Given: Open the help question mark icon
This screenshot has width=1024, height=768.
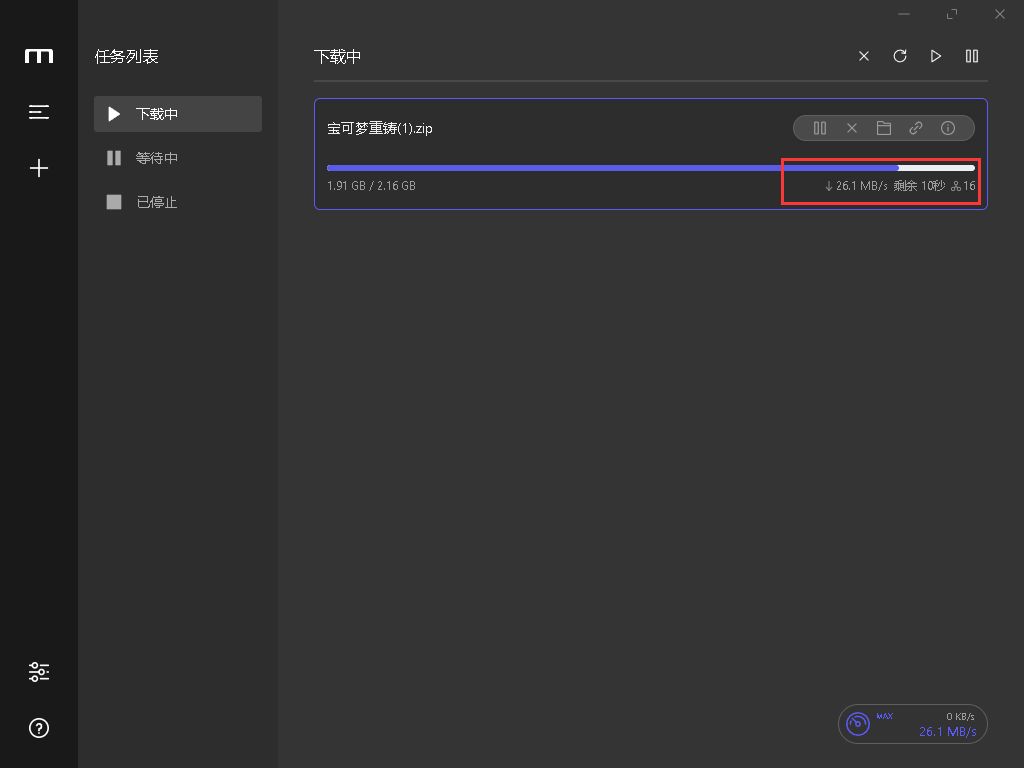Looking at the screenshot, I should (39, 728).
